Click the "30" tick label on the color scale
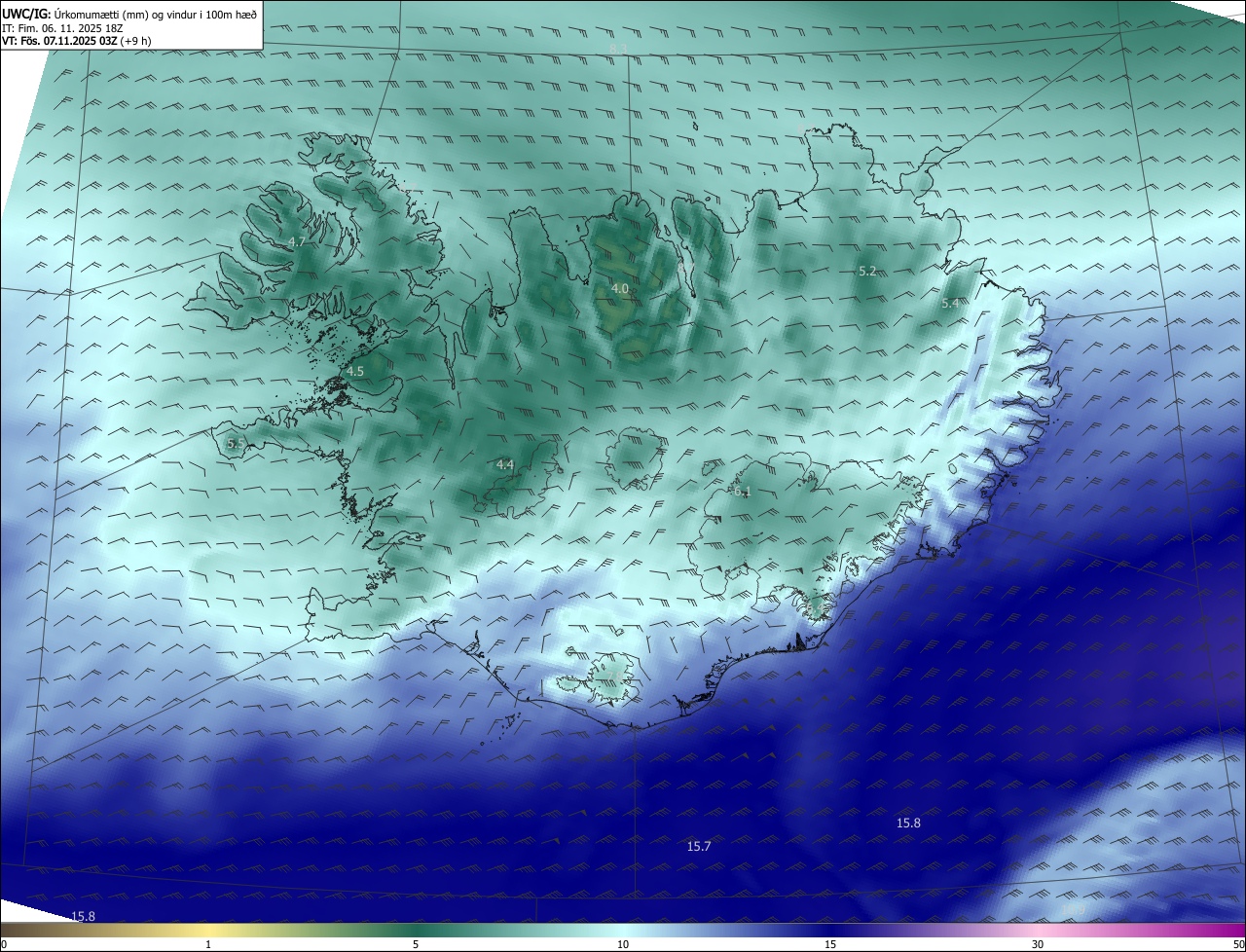This screenshot has width=1246, height=952. pos(1038,944)
